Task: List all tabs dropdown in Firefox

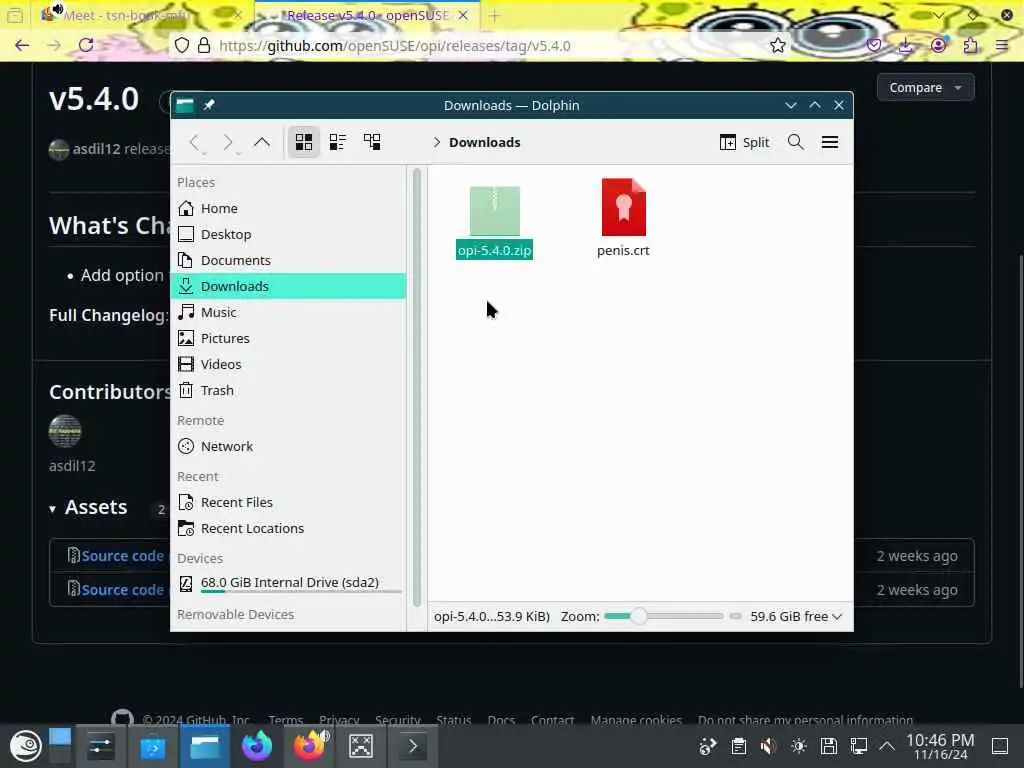Action: [938, 15]
